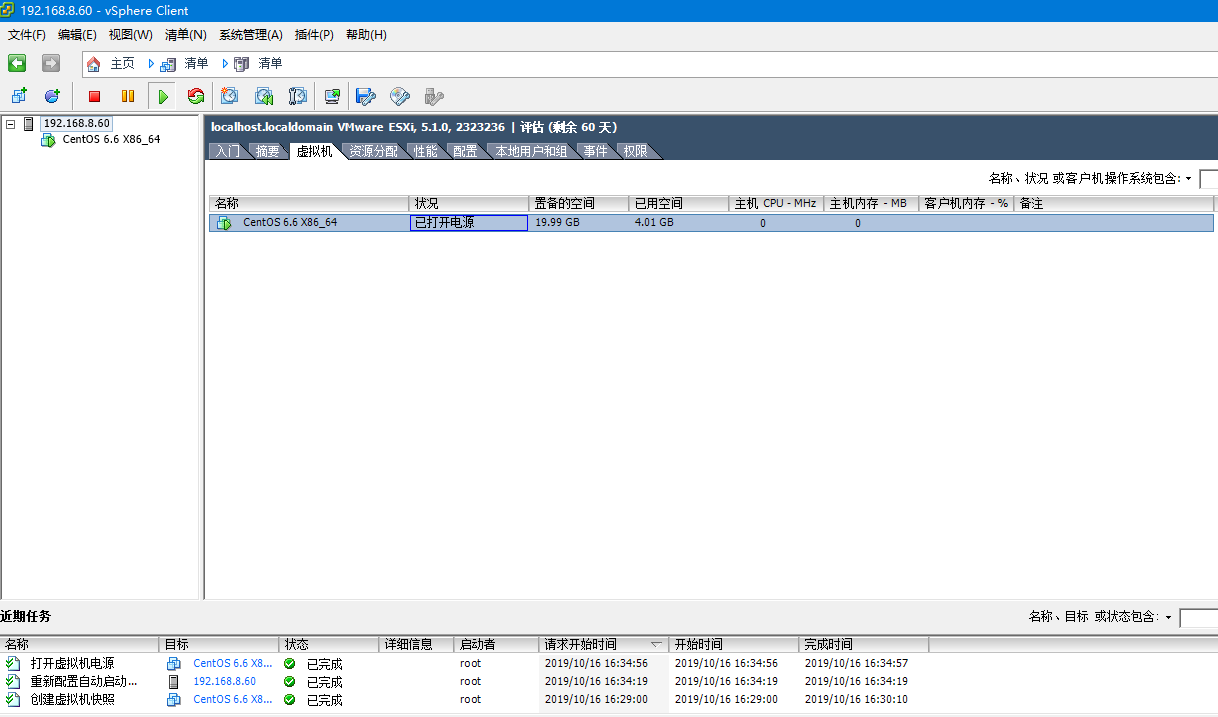The height and width of the screenshot is (717, 1218).
Task: Click the task icon for 创建虚拟机快照
Action: click(12, 699)
